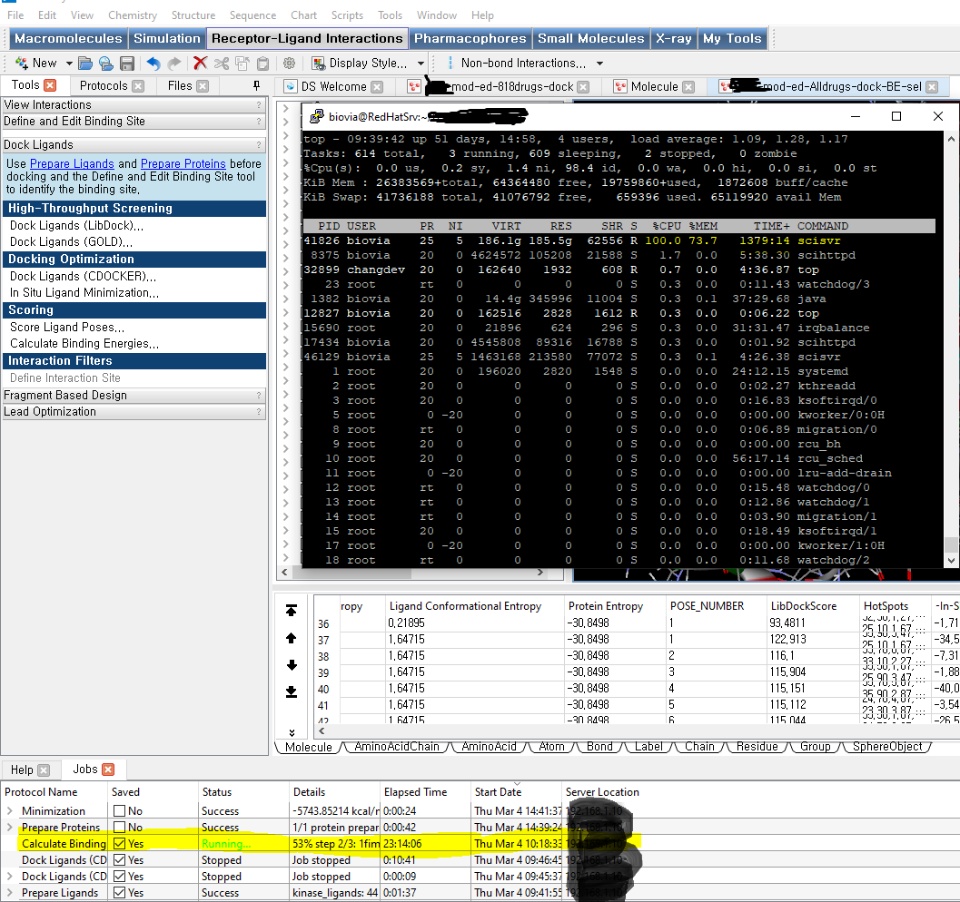Click the Paste clipboard icon
960x902 pixels.
point(263,62)
